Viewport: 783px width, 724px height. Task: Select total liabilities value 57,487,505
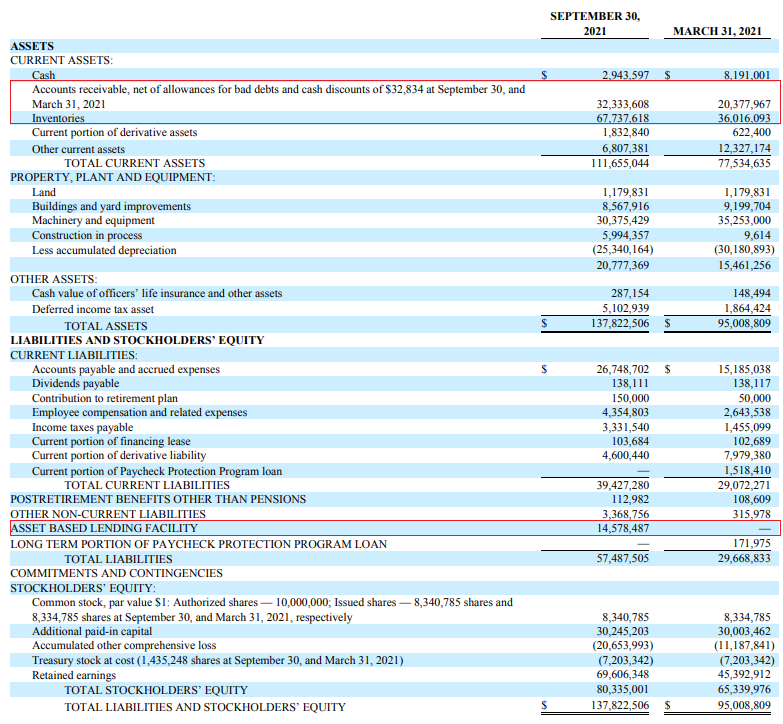(623, 558)
